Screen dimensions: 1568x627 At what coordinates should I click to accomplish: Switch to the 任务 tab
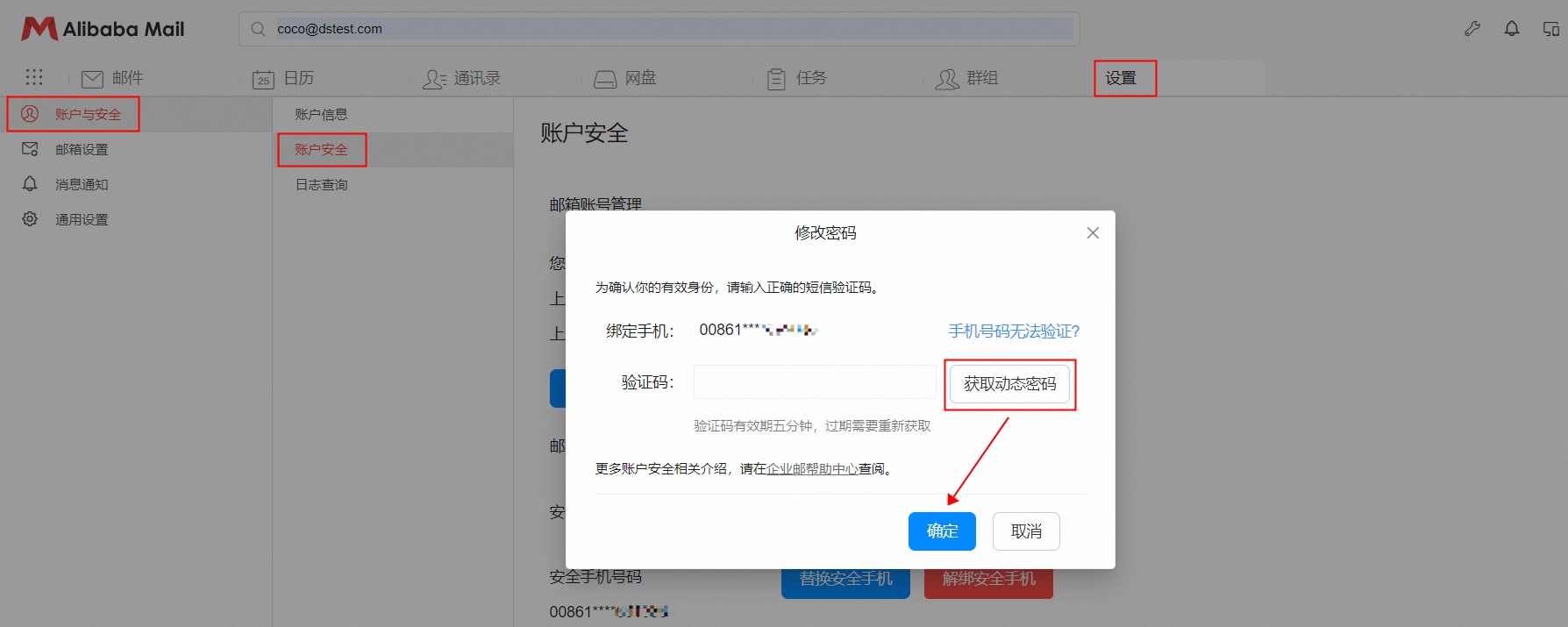(x=811, y=78)
